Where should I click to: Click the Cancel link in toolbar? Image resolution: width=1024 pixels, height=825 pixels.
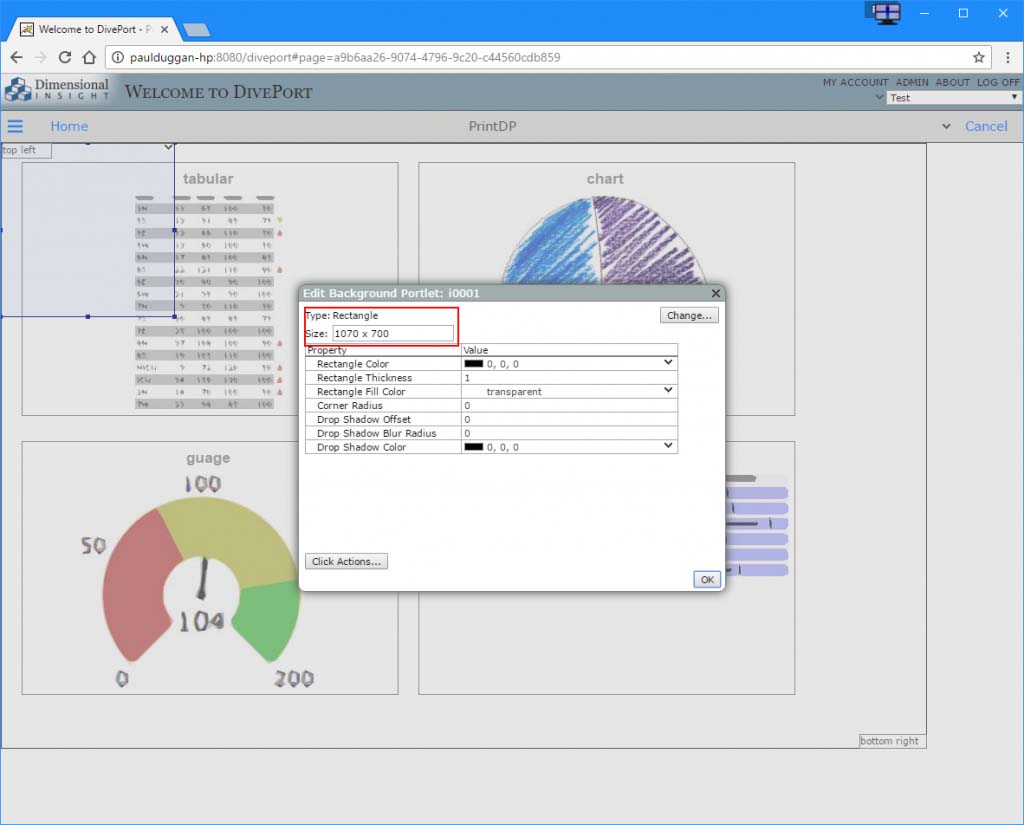click(x=985, y=126)
